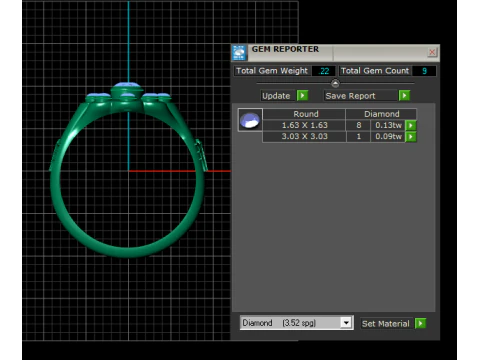Click green arrow on the 0.09tw row
The height and width of the screenshot is (360, 480).
(411, 137)
